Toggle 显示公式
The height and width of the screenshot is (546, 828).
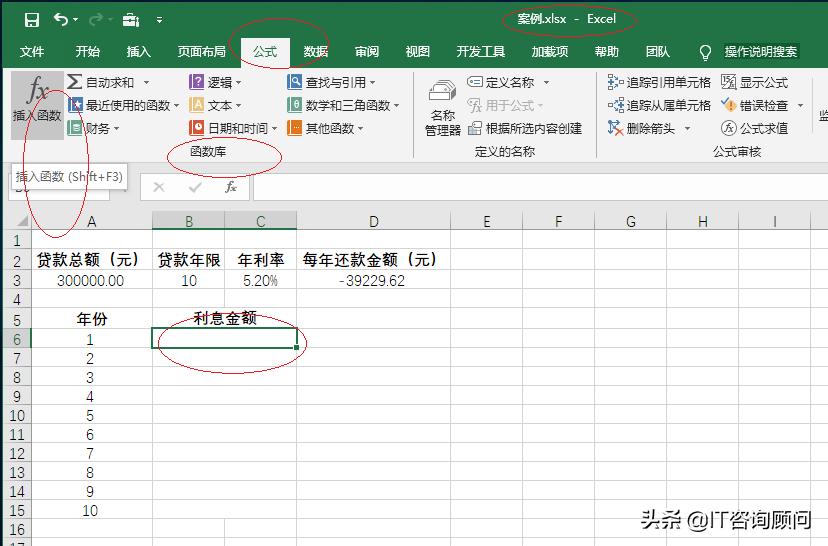755,82
